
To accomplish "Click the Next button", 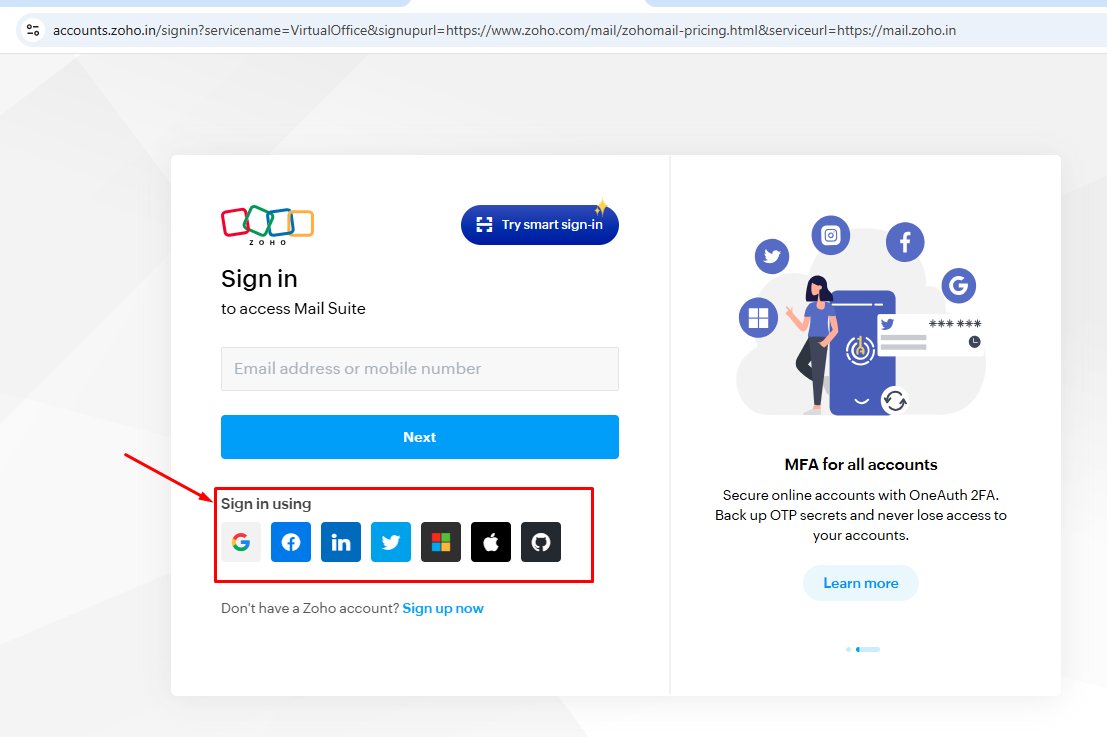I will coord(420,437).
